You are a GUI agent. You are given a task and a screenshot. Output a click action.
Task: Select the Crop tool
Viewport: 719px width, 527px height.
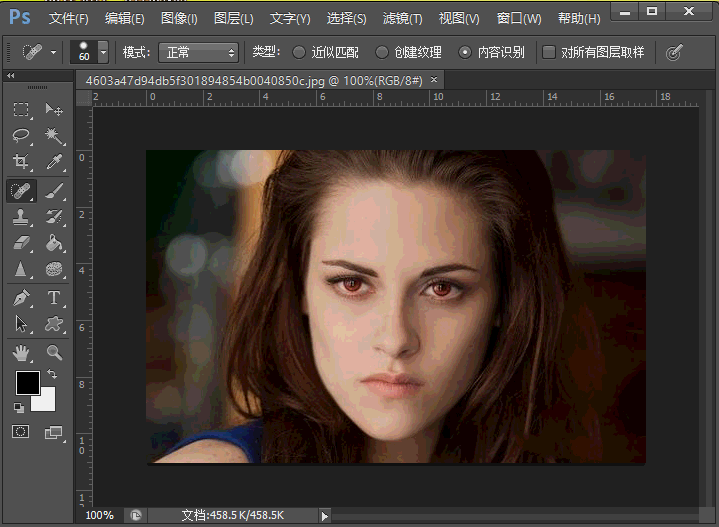coord(21,161)
